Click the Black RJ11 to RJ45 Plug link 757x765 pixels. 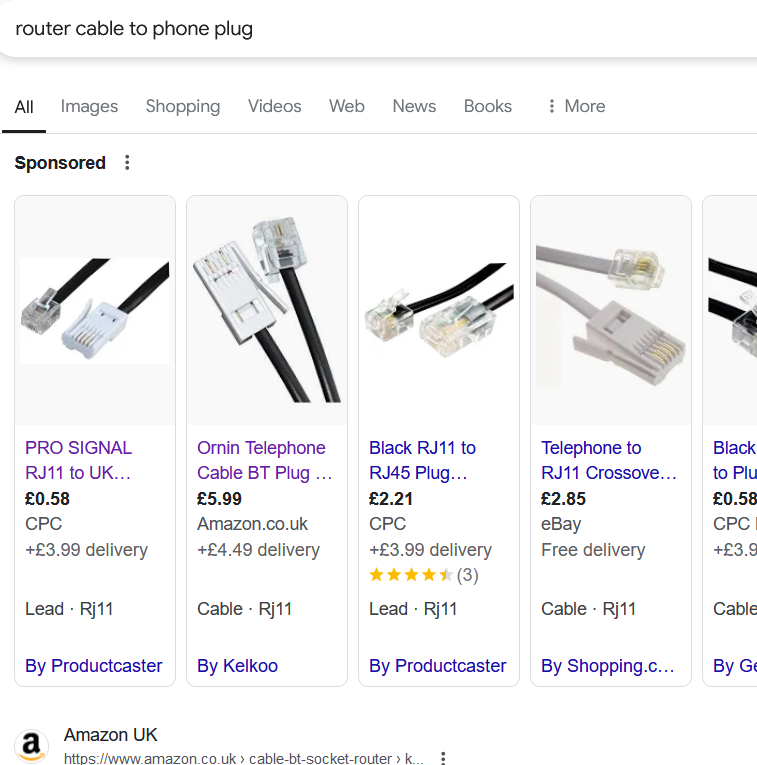422,460
